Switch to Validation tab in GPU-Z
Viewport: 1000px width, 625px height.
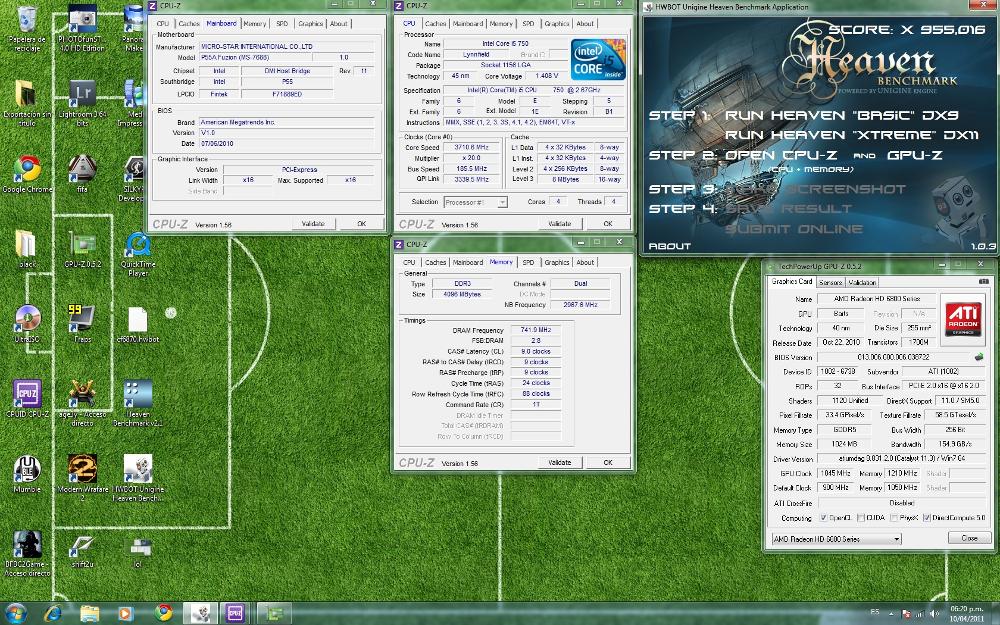[862, 282]
